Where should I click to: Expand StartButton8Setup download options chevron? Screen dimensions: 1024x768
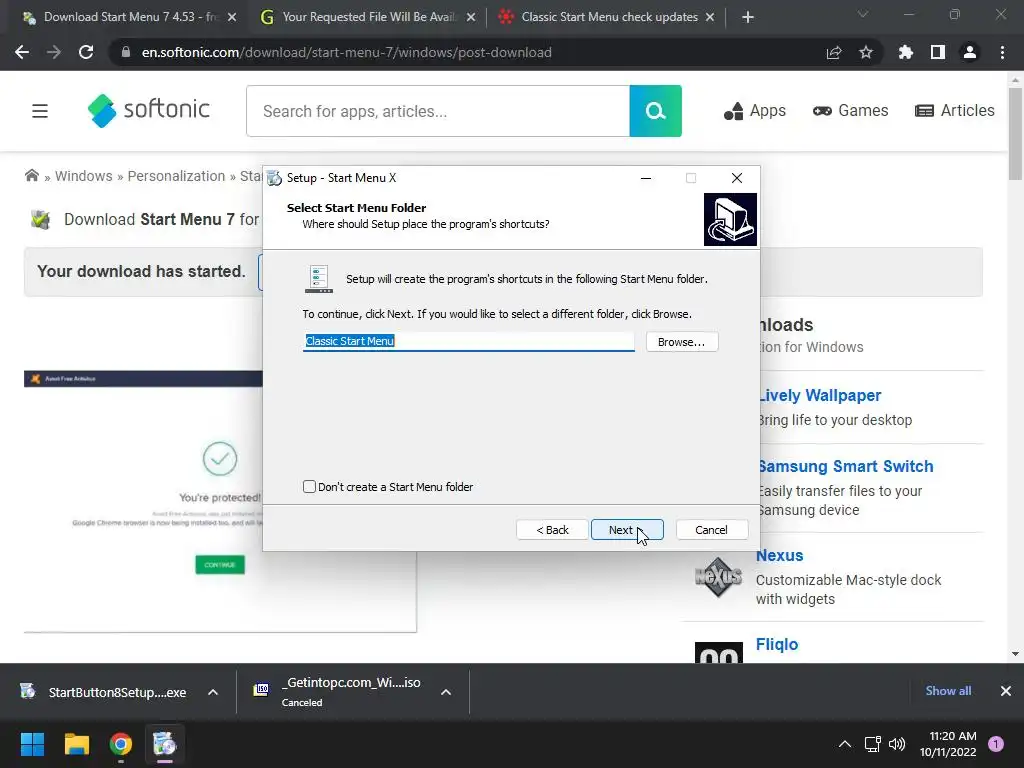tap(213, 692)
